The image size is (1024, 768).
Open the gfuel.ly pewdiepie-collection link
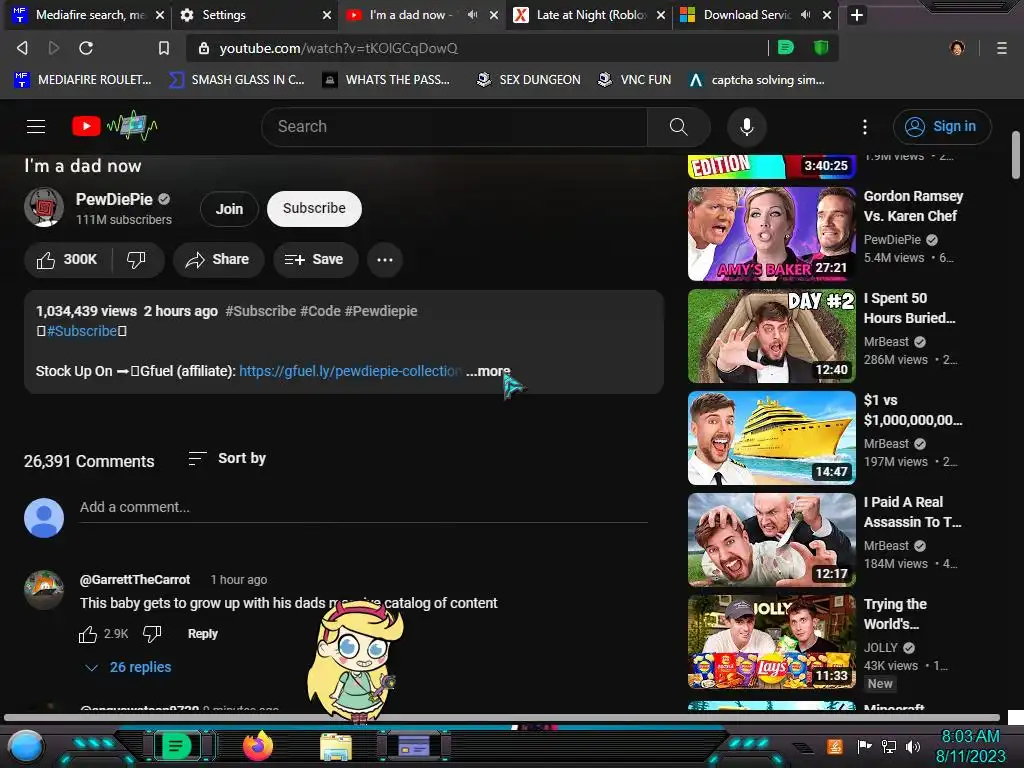[x=350, y=371]
